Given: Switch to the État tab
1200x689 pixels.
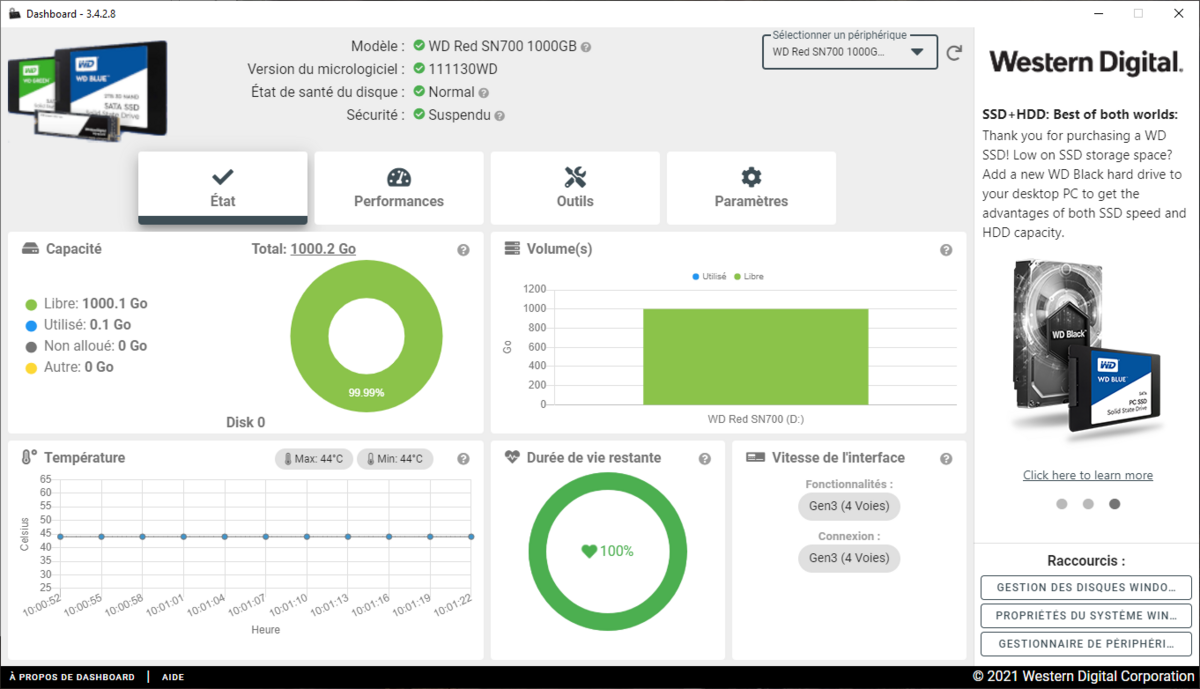Looking at the screenshot, I should 223,189.
